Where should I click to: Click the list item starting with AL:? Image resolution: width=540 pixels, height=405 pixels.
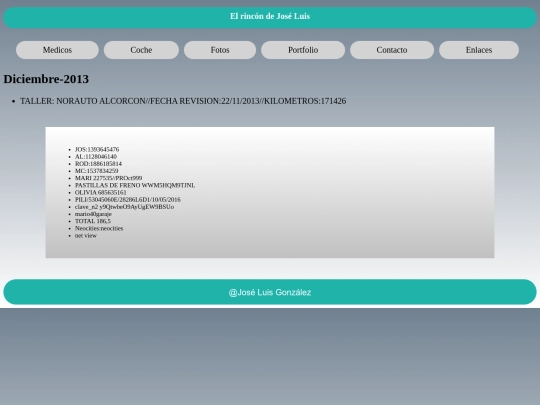[96, 157]
